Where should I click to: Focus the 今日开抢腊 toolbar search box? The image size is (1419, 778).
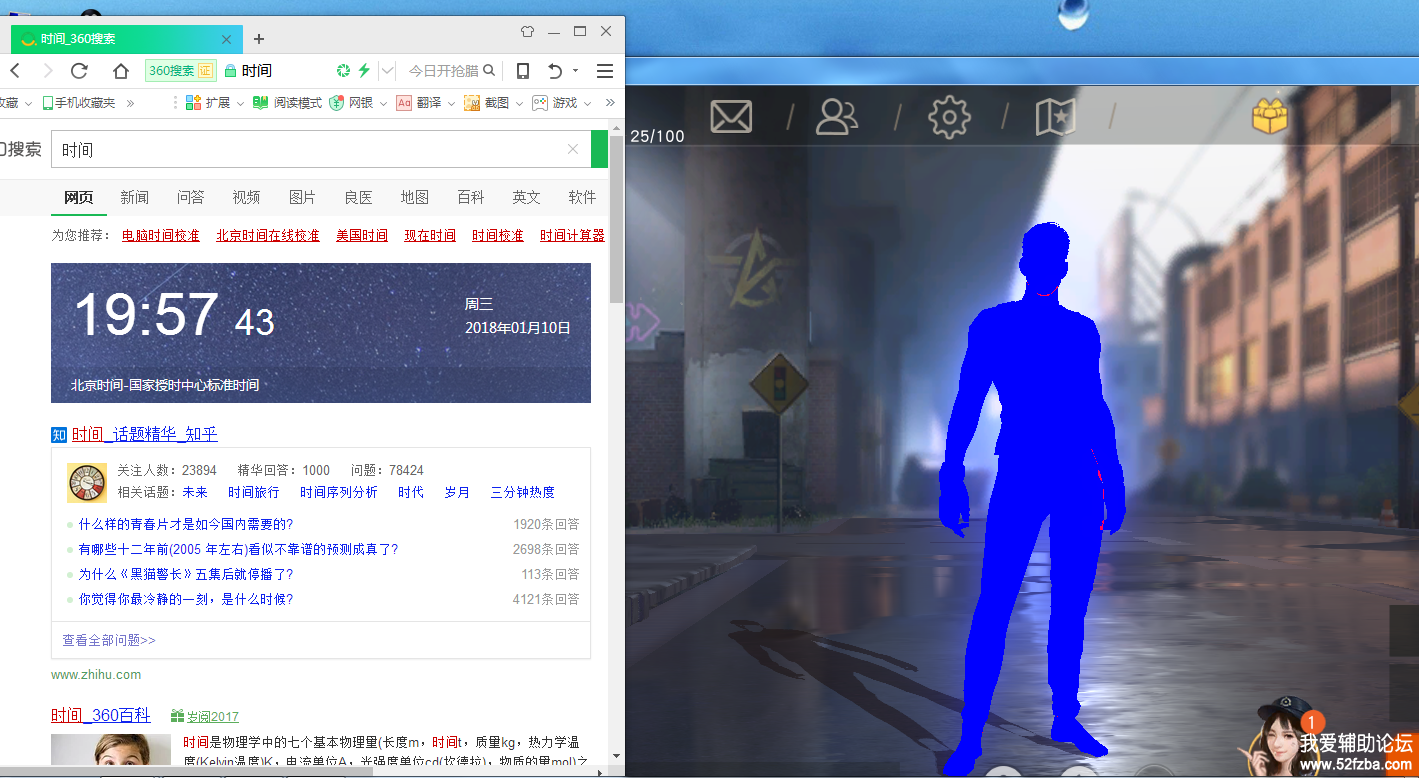coord(444,71)
